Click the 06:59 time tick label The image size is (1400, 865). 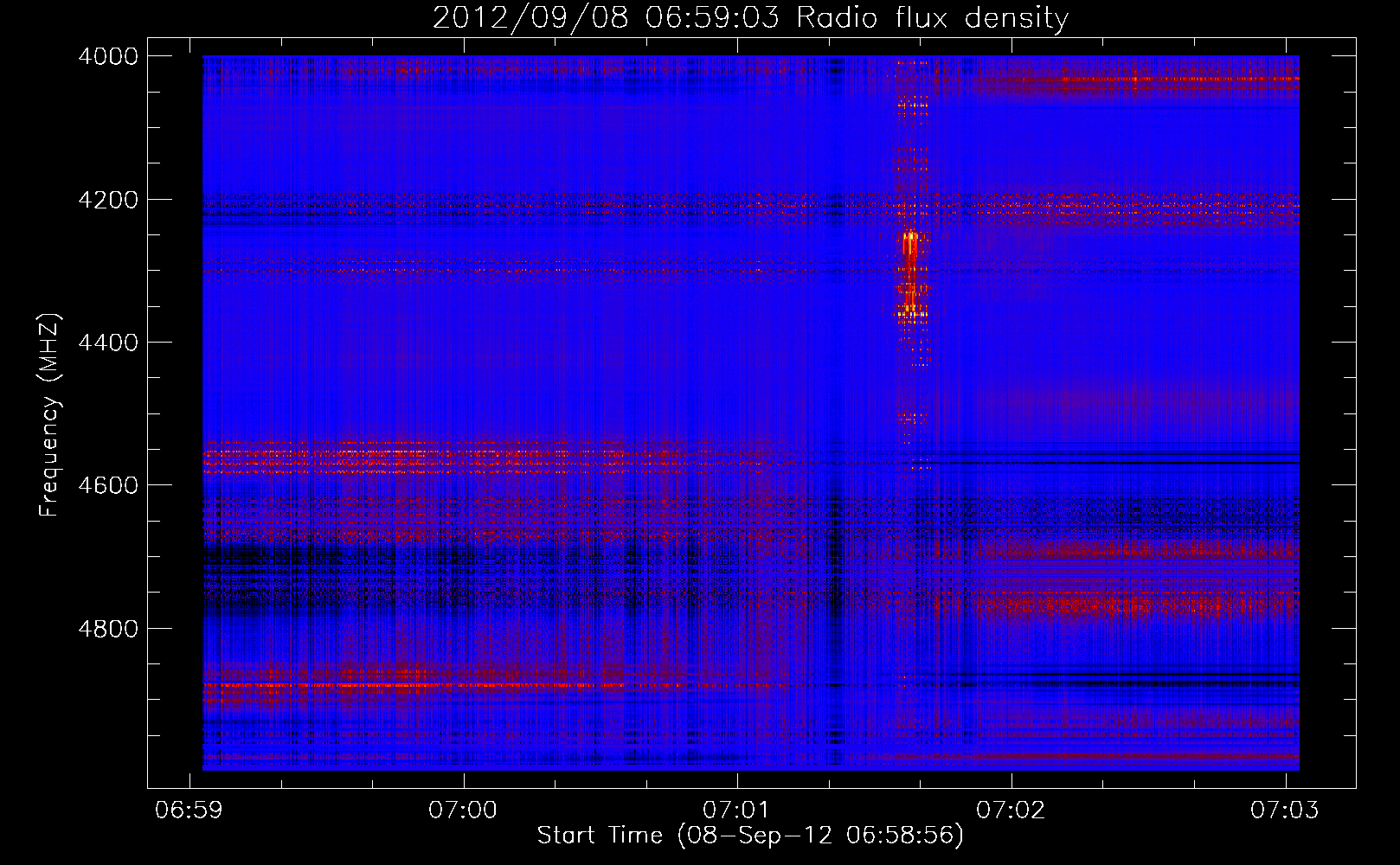point(189,810)
